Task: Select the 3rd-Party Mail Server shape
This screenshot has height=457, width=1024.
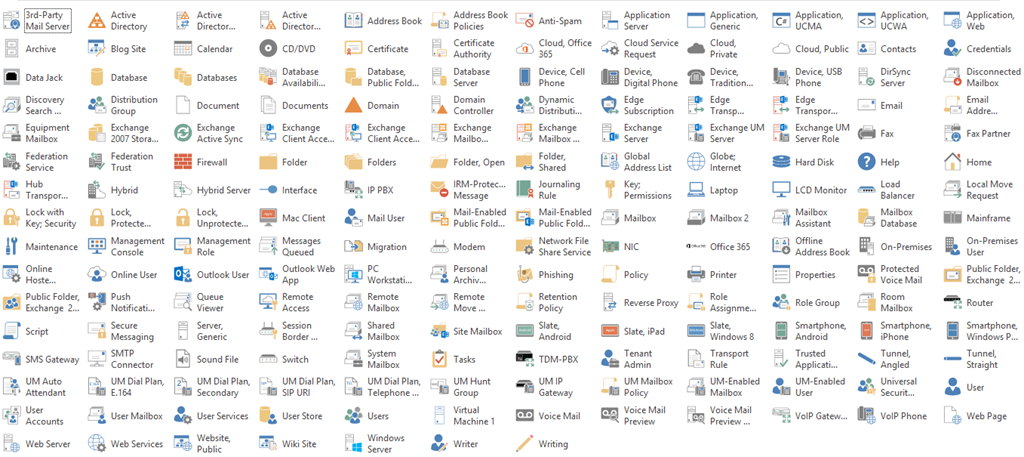Action: [12, 21]
